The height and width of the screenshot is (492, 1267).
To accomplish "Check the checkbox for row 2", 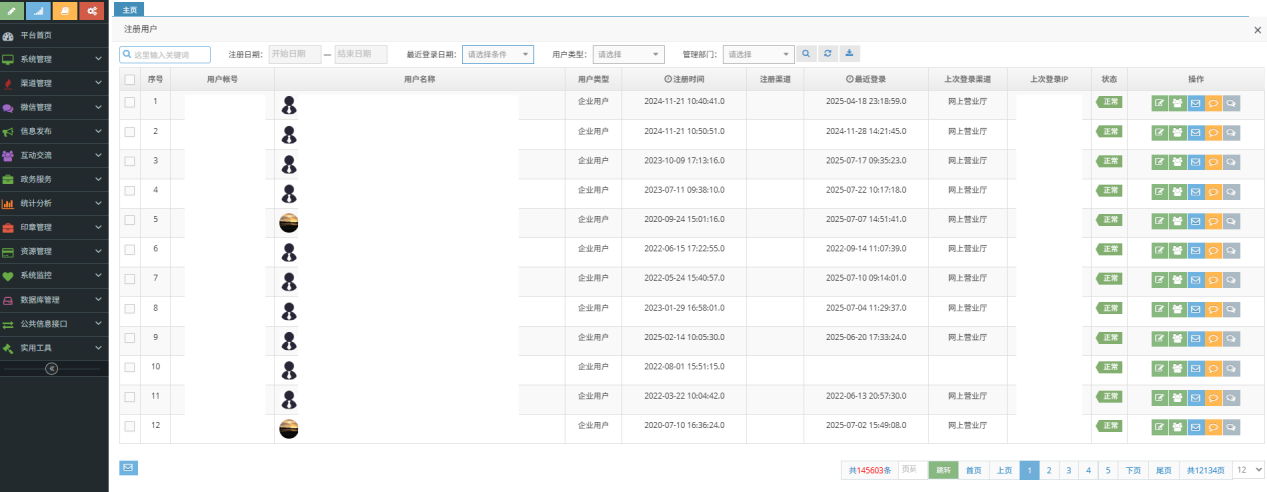I will pos(129,132).
